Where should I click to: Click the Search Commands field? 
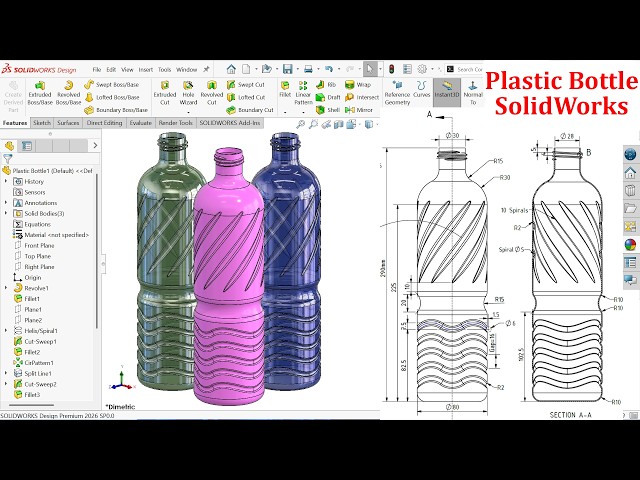[464, 69]
